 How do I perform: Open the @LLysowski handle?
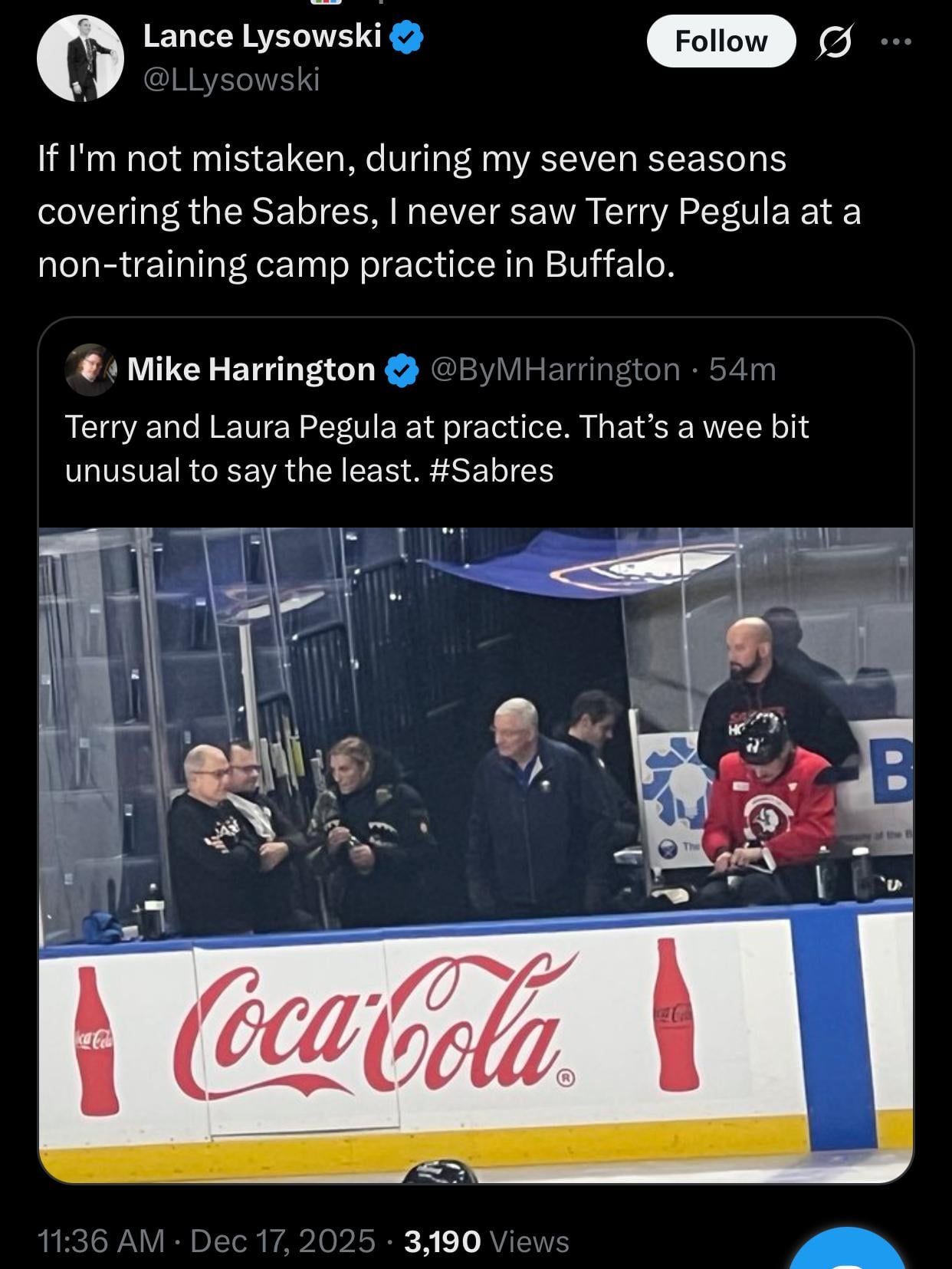tap(231, 79)
